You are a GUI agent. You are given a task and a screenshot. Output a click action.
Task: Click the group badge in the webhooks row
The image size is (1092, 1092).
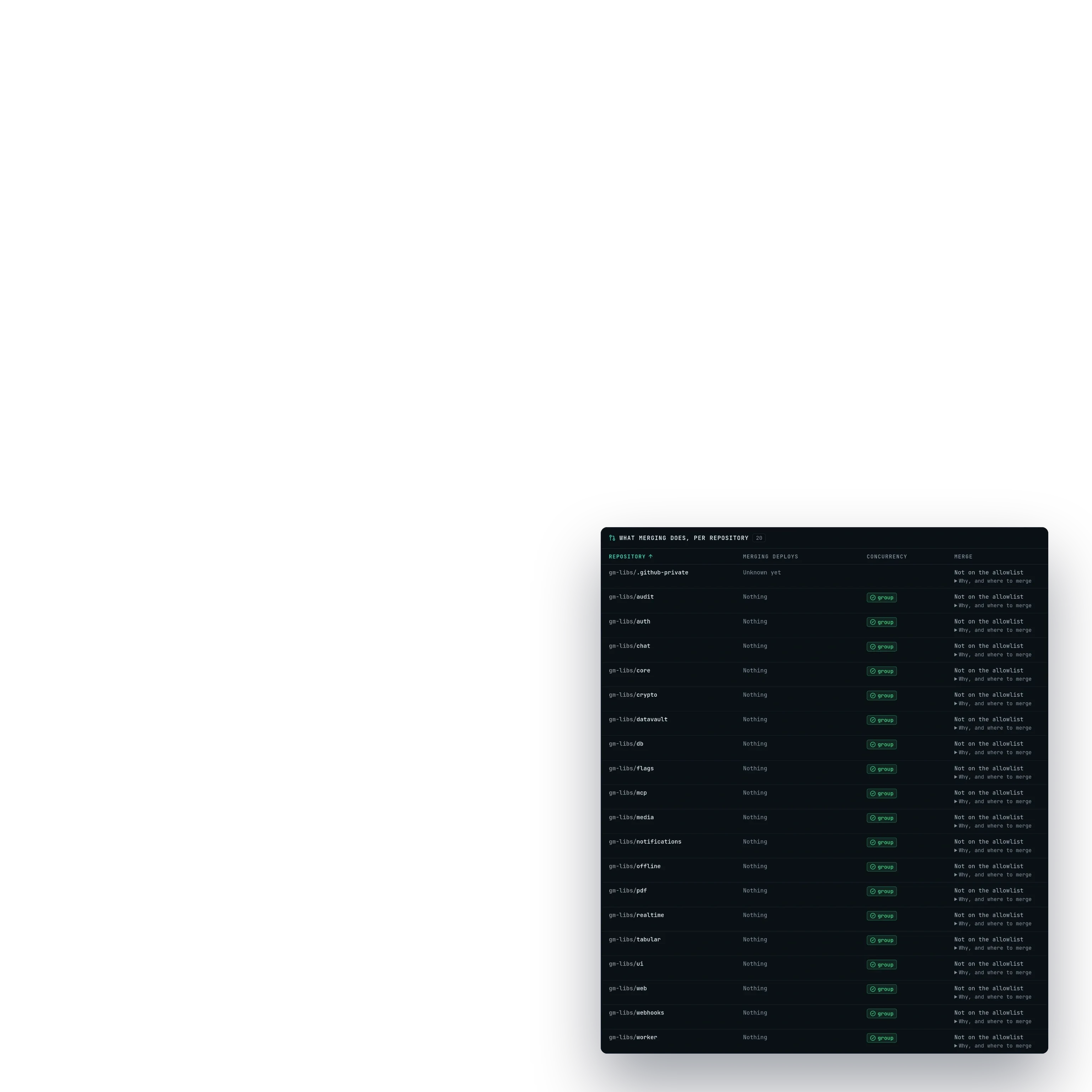click(x=881, y=1014)
